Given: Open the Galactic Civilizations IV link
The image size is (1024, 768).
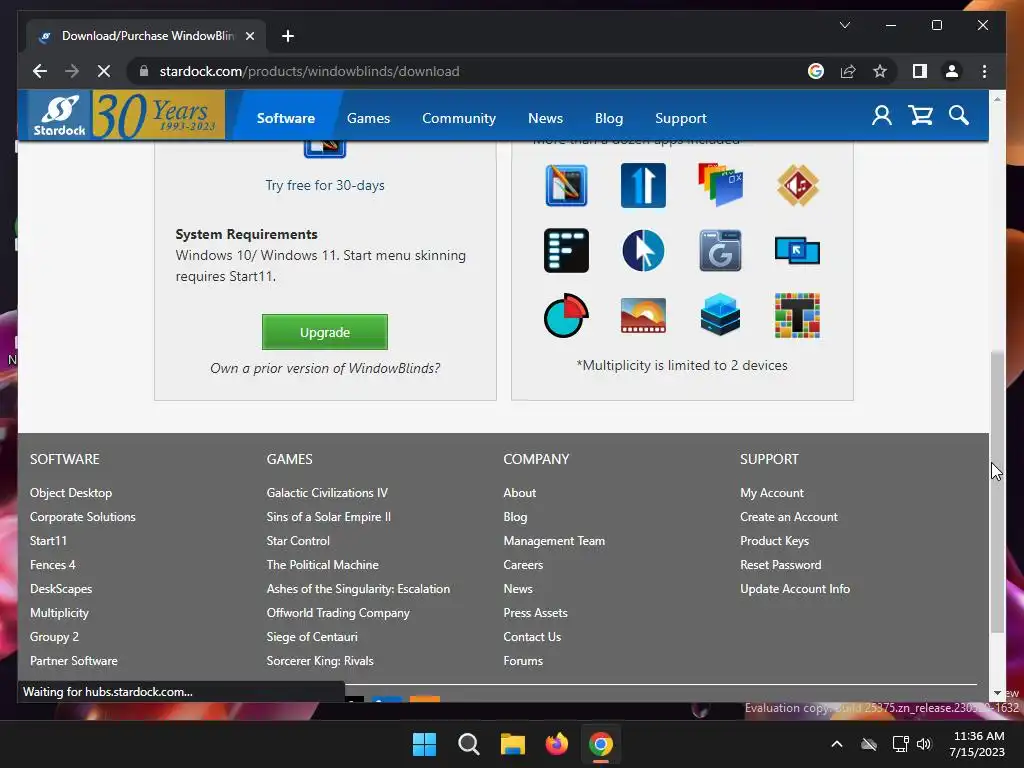Looking at the screenshot, I should point(327,493).
